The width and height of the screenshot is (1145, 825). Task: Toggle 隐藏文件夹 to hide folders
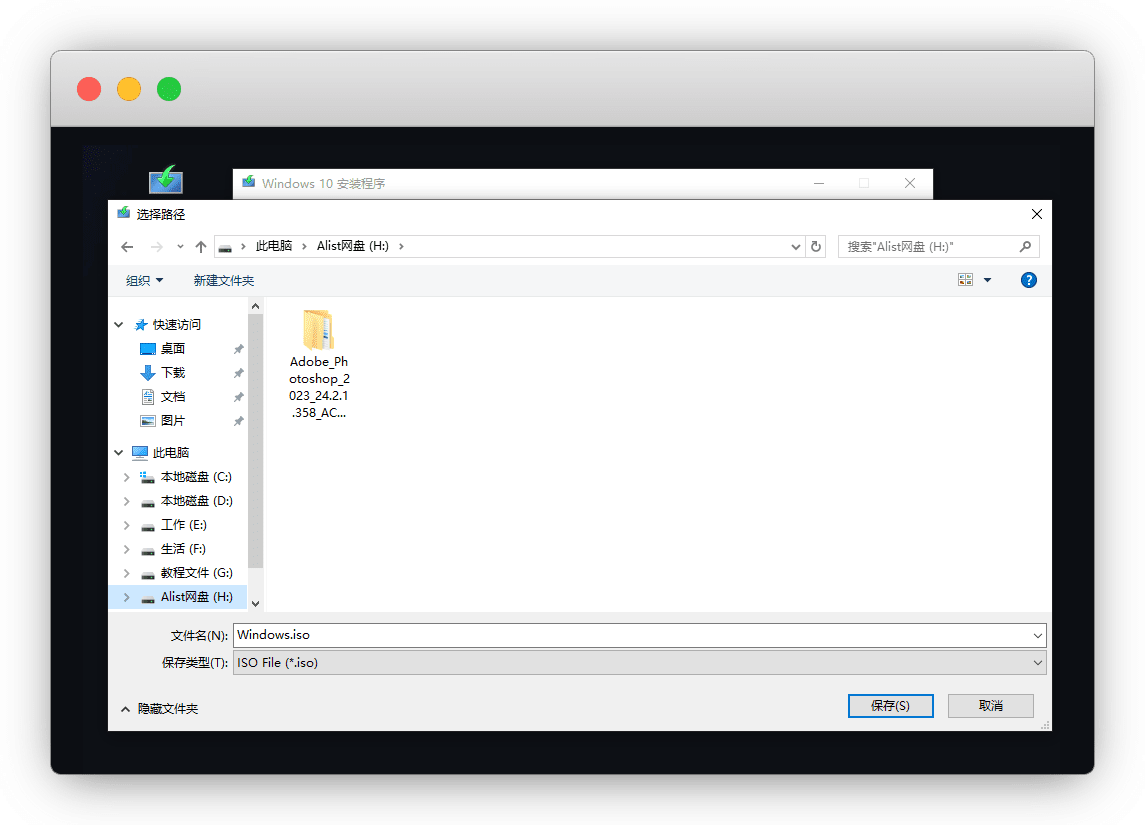click(159, 709)
